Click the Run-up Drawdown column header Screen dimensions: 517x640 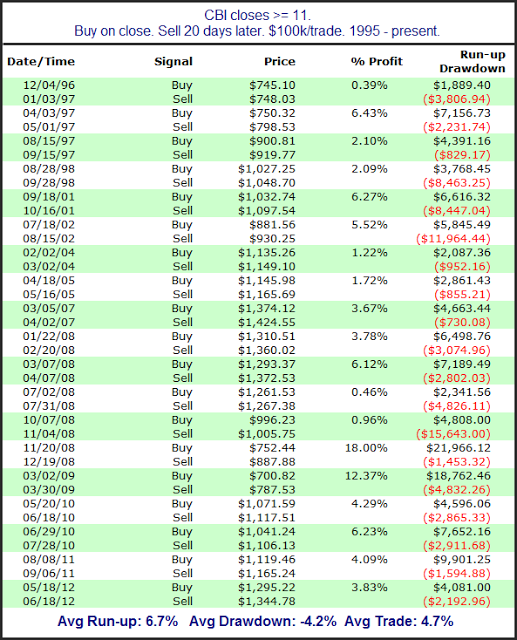[473, 62]
